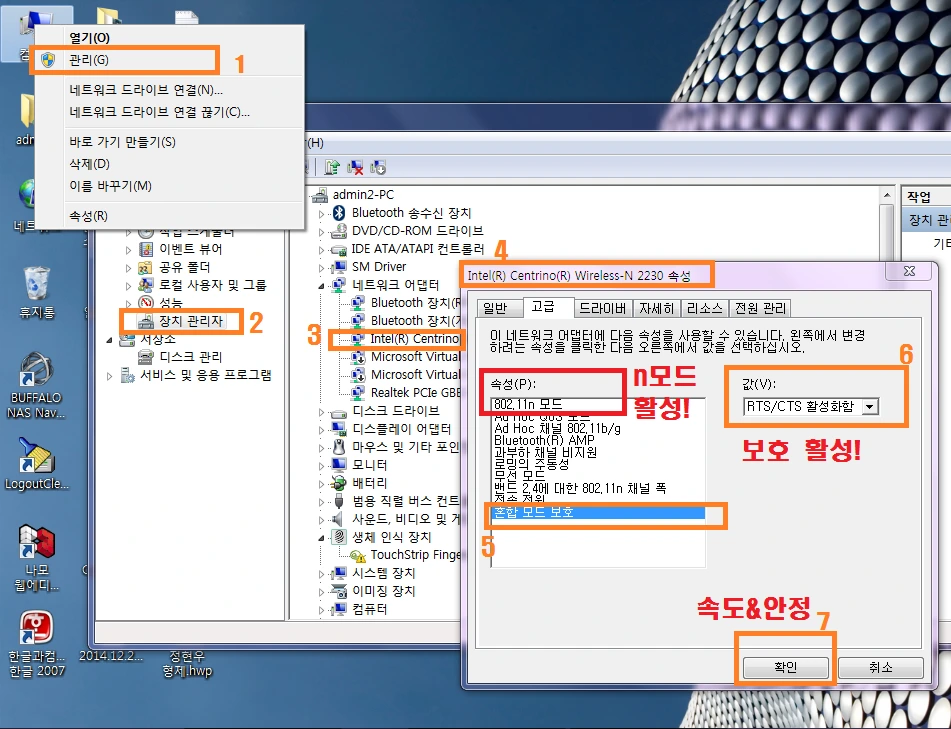This screenshot has height=729, width=951.
Task: Choose 바로 가기 만들기(S) menu item
Action: [x=169, y=142]
